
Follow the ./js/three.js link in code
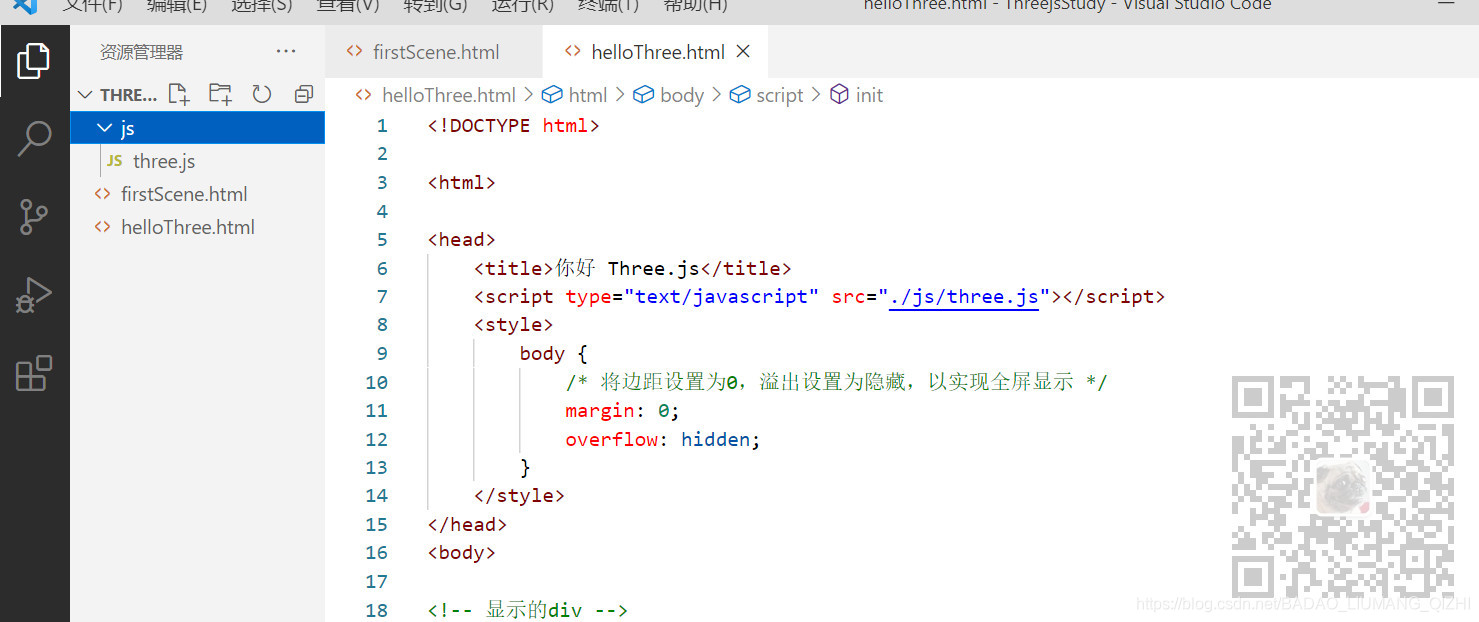click(x=963, y=296)
